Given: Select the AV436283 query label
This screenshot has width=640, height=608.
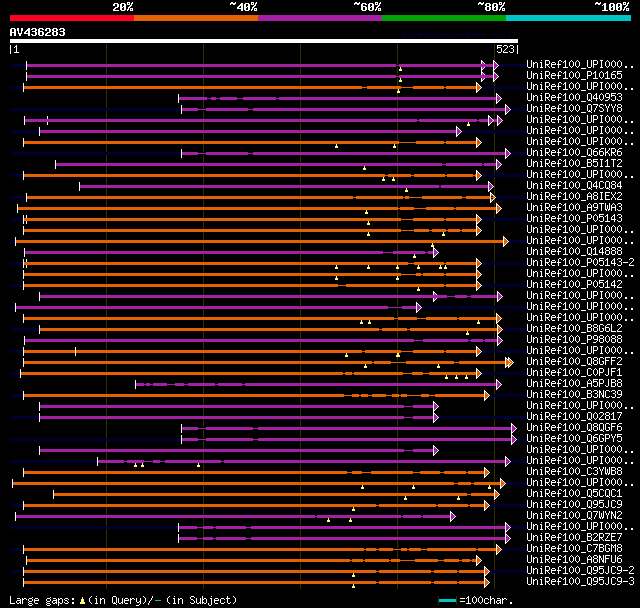Looking at the screenshot, I should pyautogui.click(x=38, y=32).
